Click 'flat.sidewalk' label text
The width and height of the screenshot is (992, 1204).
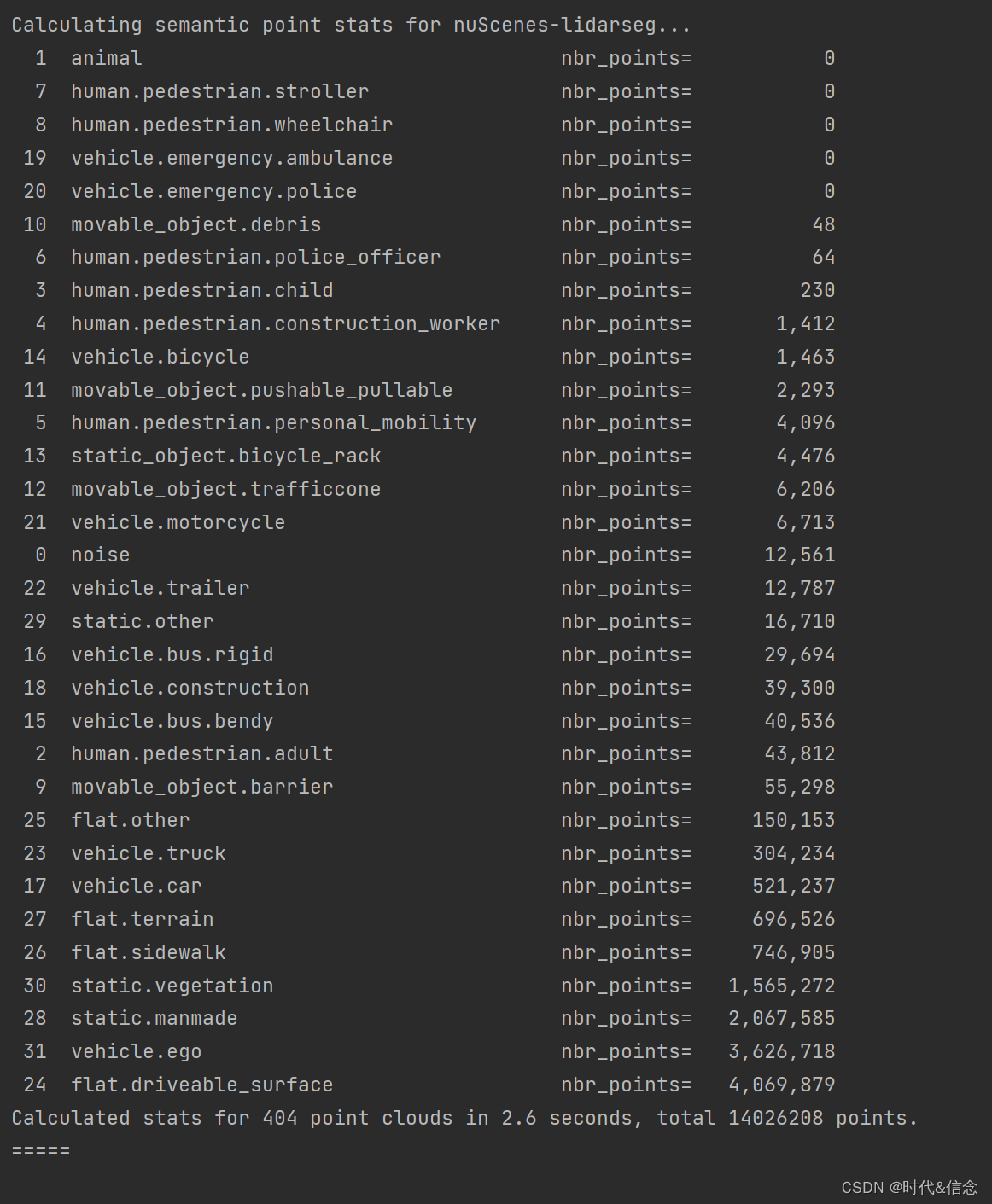click(x=148, y=952)
